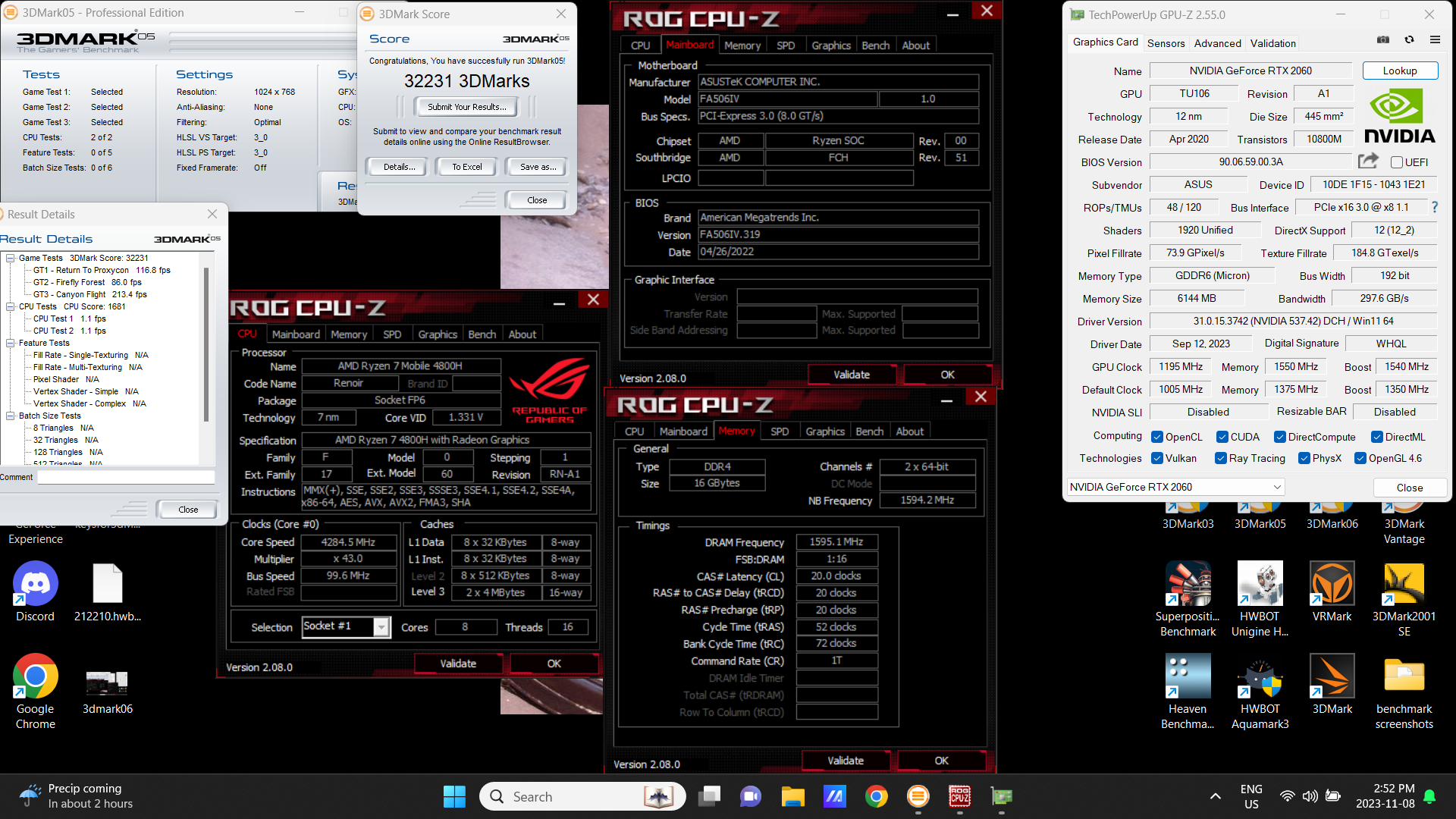Viewport: 1456px width, 819px height.
Task: Click the Save as... button
Action: (537, 167)
